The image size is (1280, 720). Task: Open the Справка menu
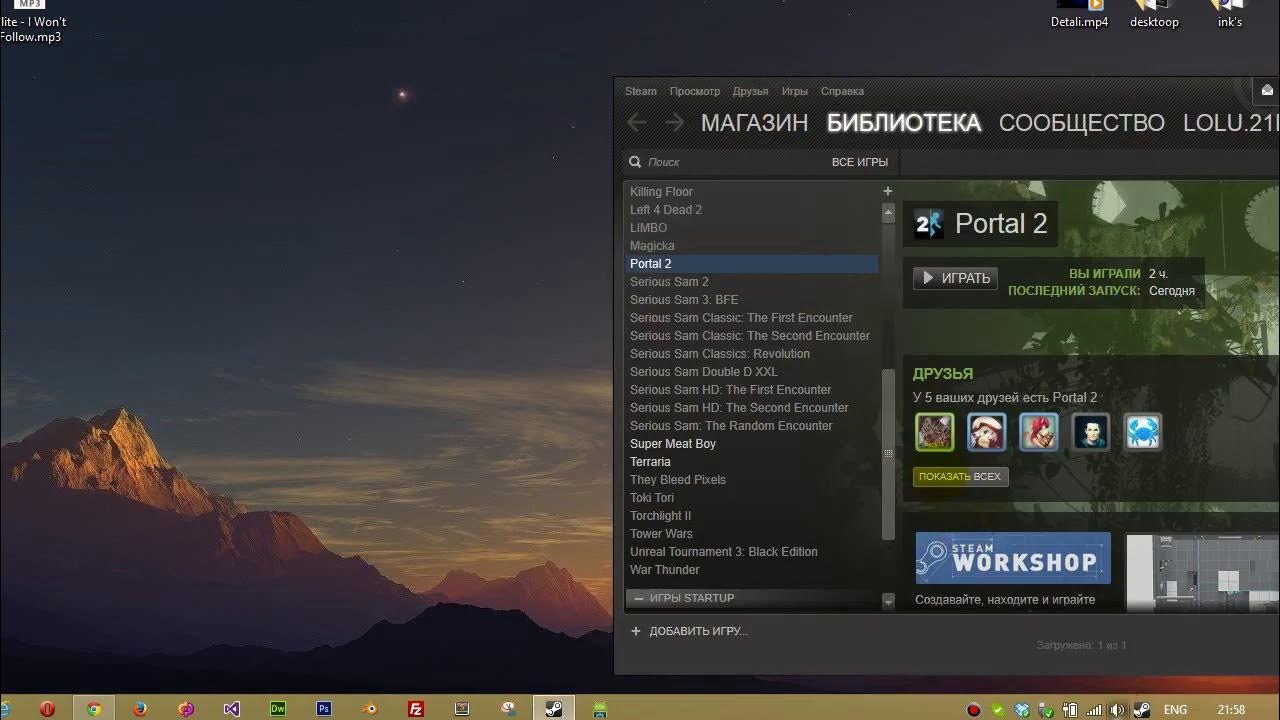pos(842,91)
